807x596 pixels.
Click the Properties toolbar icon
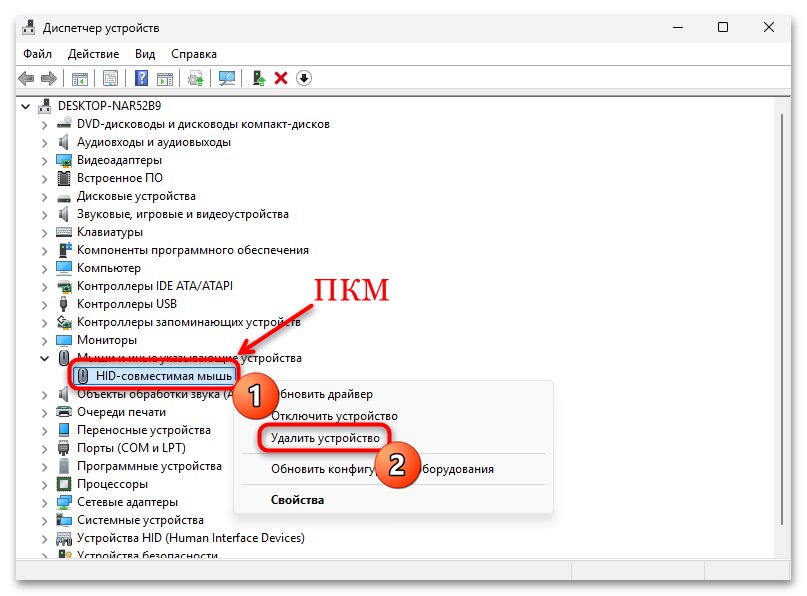click(110, 78)
